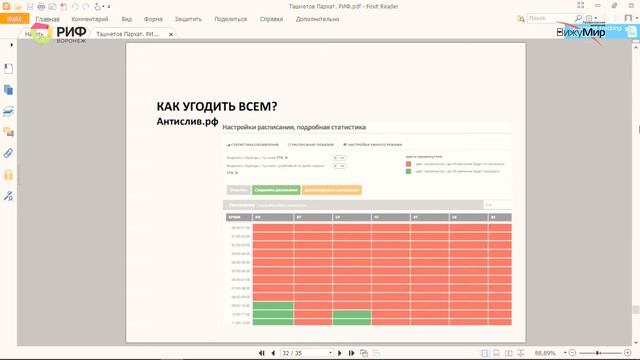
Task: Expand the user account dropdown arrow
Action: pyautogui.click(x=636, y=18)
